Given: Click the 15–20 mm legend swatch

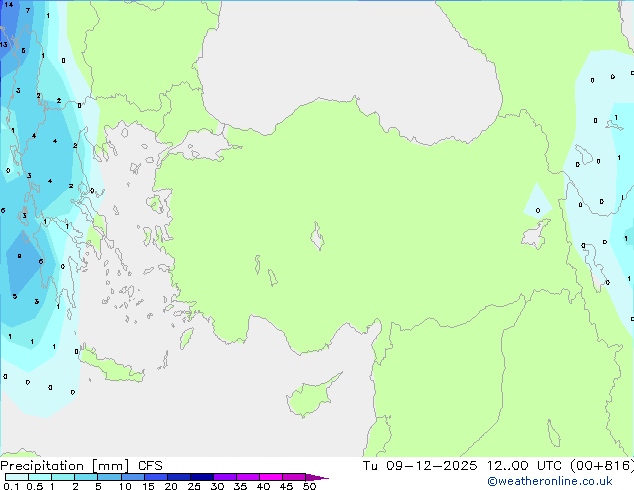Looking at the screenshot, I should [156, 477].
